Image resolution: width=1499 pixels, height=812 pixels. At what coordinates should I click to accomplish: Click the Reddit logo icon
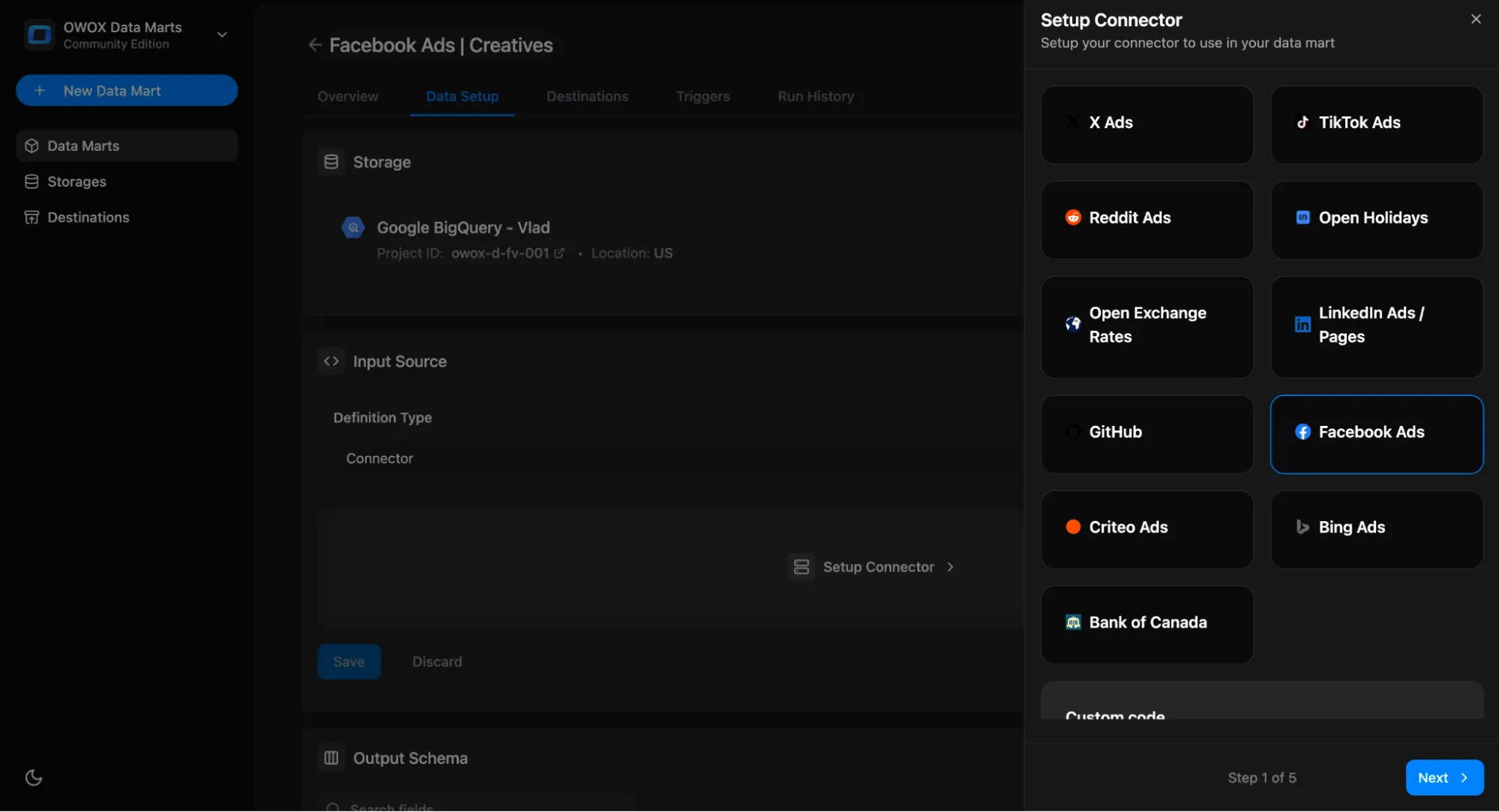pyautogui.click(x=1073, y=217)
